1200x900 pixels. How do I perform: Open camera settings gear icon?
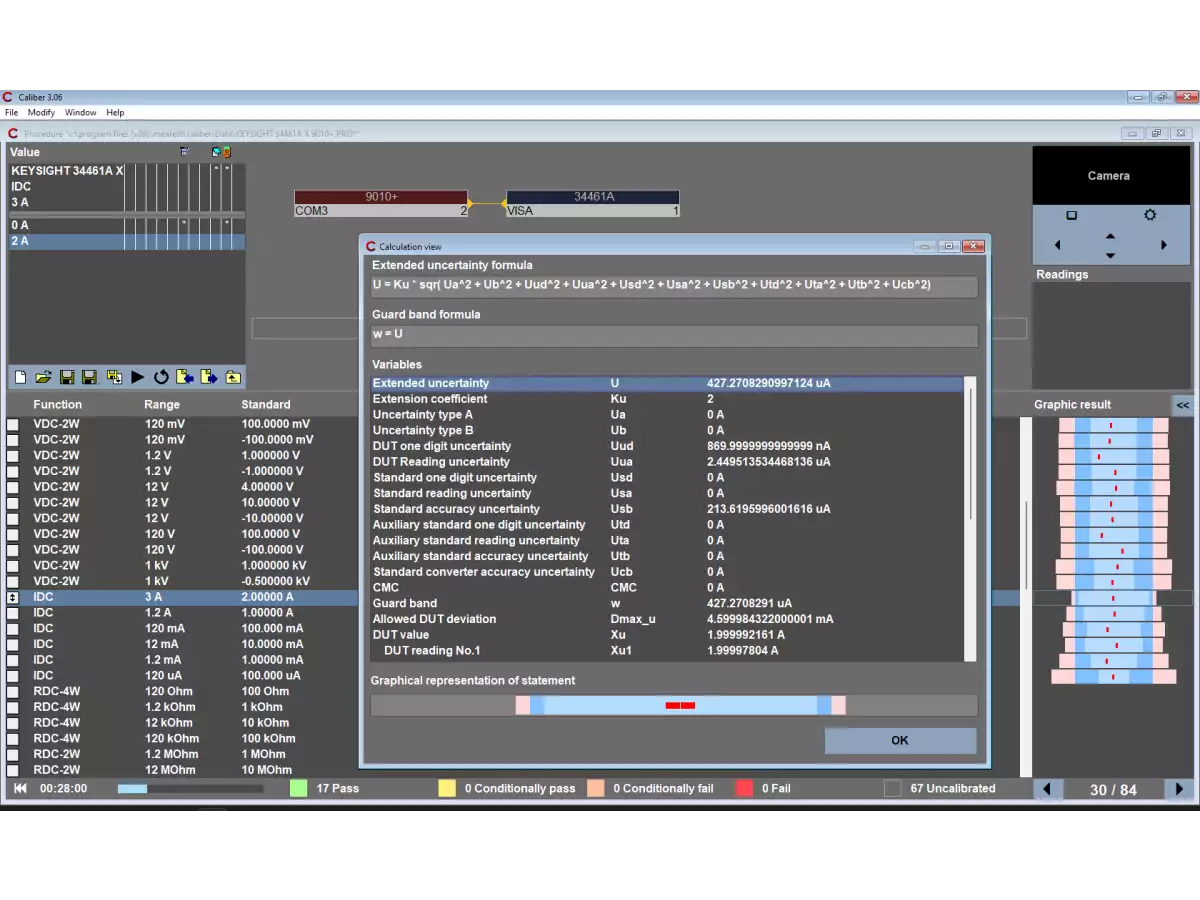pos(1150,215)
